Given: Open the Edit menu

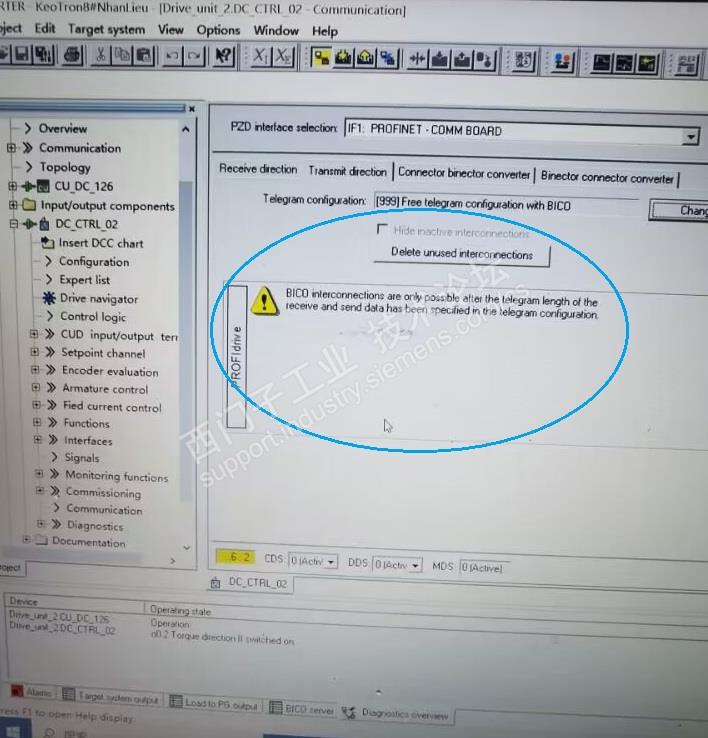Looking at the screenshot, I should point(45,28).
